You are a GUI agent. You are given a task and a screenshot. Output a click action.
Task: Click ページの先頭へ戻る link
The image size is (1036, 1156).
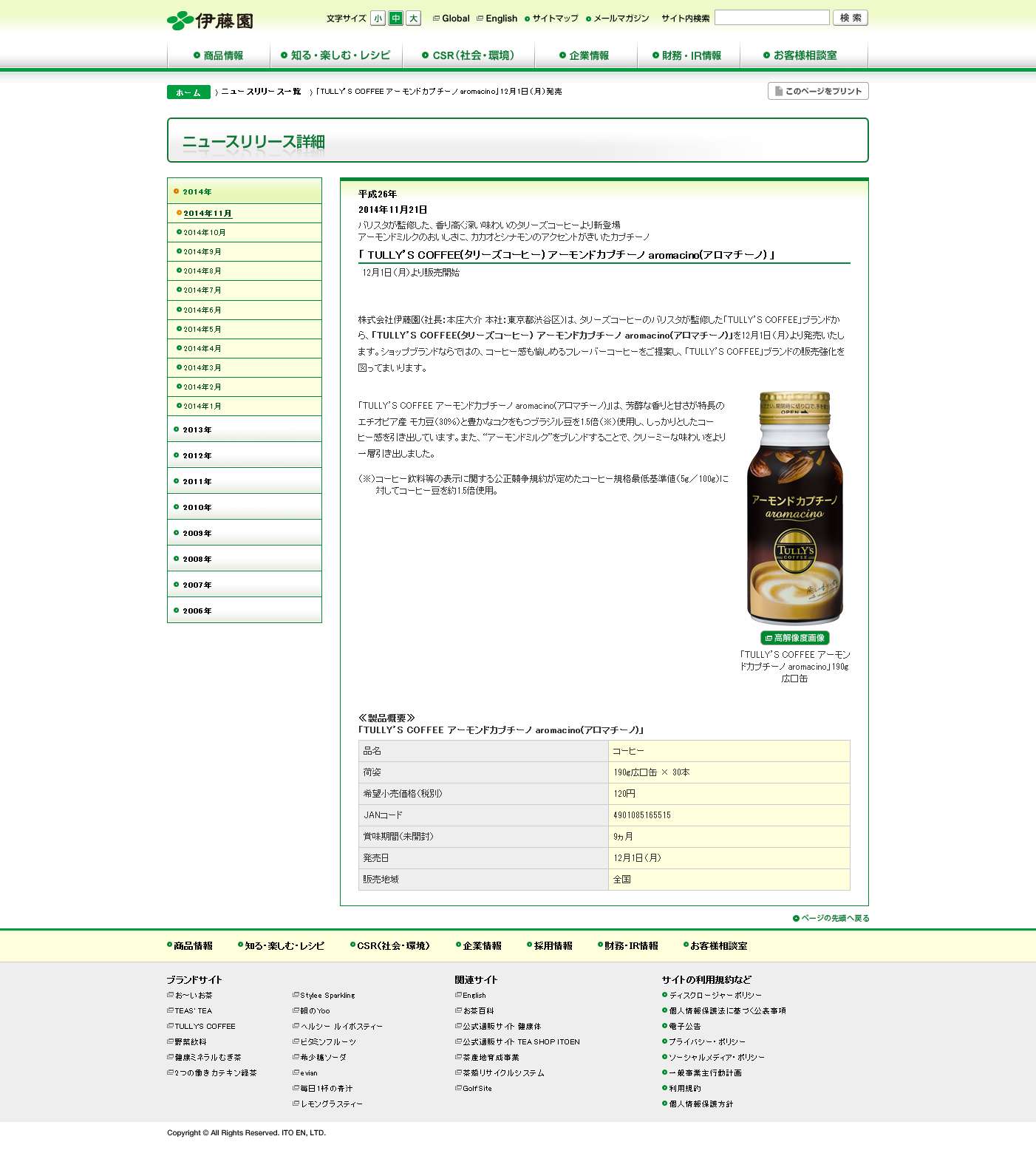pos(831,918)
